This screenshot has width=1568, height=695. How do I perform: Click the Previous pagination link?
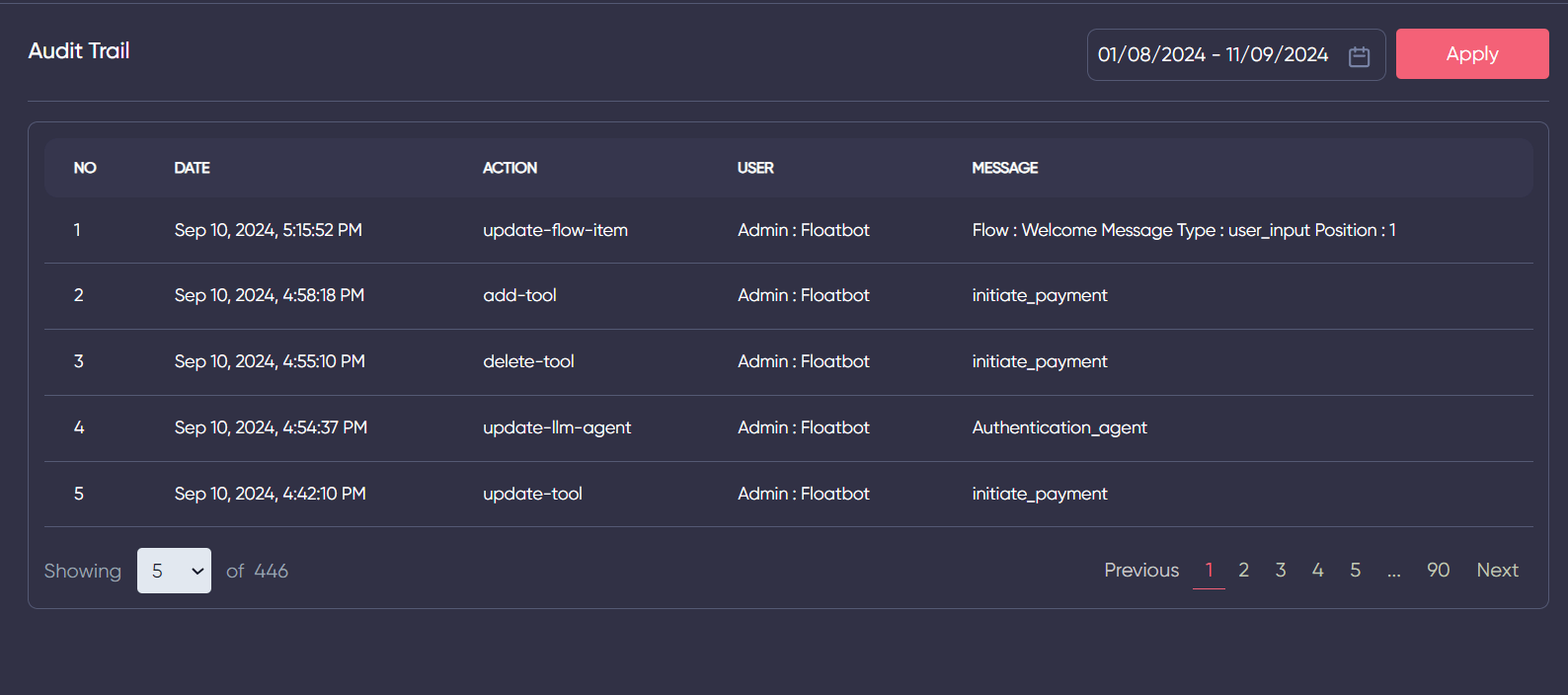(1141, 571)
